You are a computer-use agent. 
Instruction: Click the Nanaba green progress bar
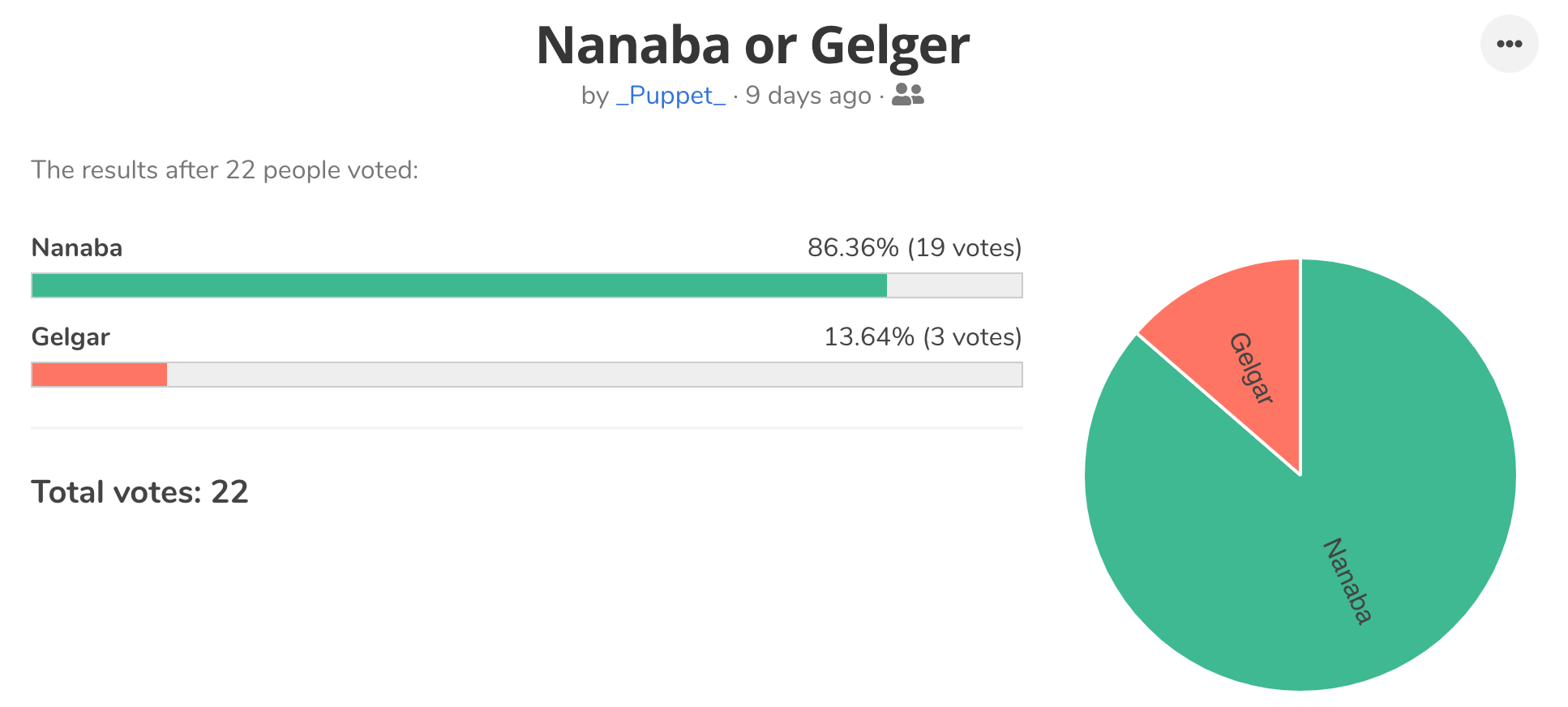[x=459, y=285]
